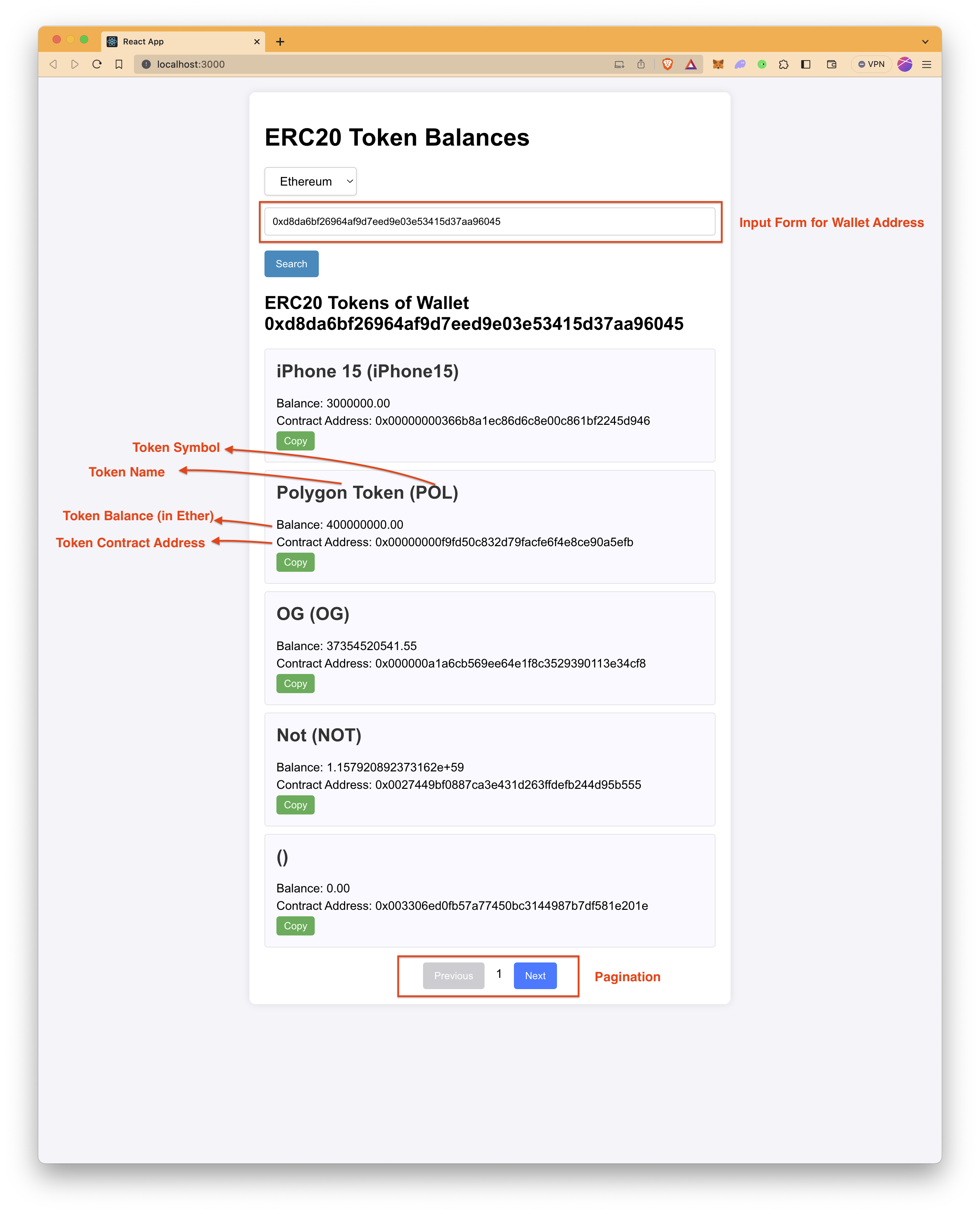This screenshot has height=1214, width=980.
Task: Expand the Ethereum network selector
Action: pos(313,181)
